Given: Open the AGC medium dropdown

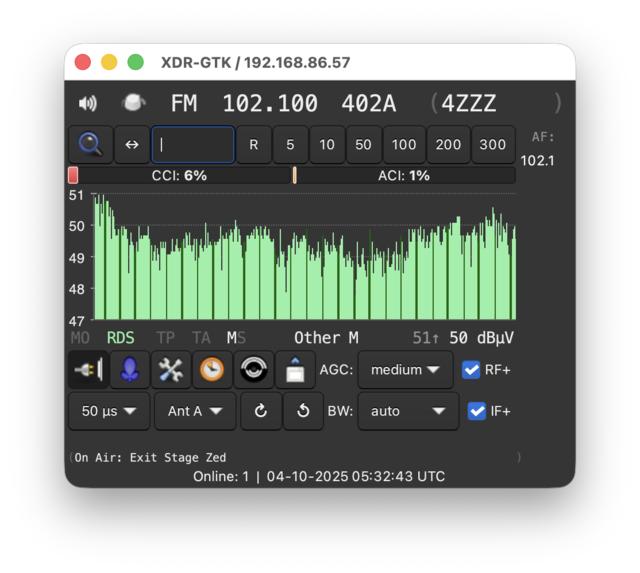Looking at the screenshot, I should [x=405, y=370].
